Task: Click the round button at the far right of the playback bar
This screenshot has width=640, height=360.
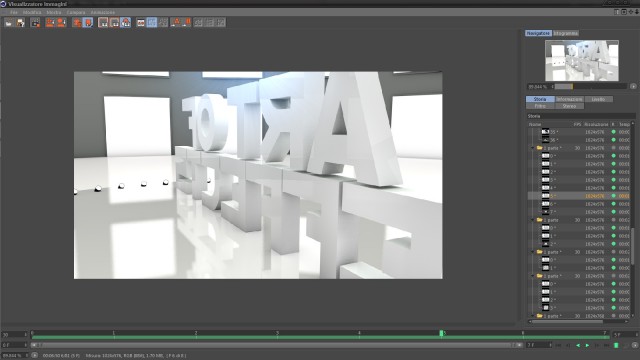Action: (x=635, y=346)
